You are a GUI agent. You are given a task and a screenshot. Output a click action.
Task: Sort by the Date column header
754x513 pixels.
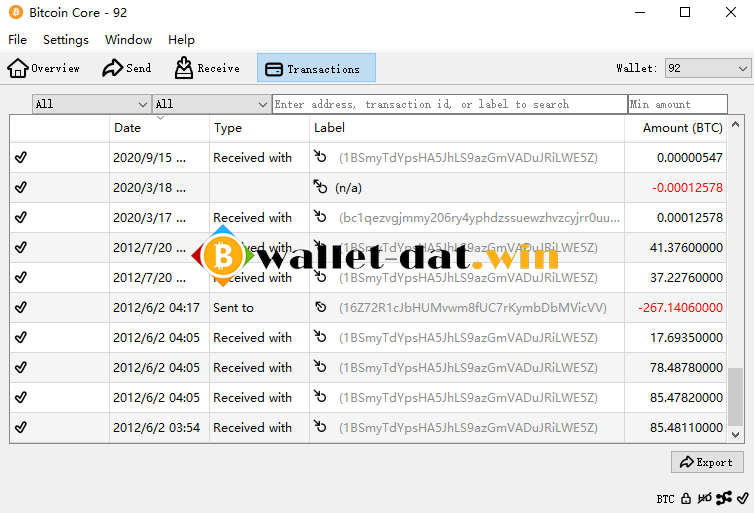[x=159, y=128]
